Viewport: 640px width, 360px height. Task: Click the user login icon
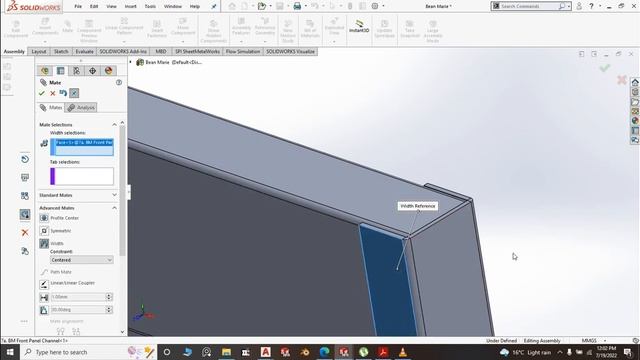579,6
